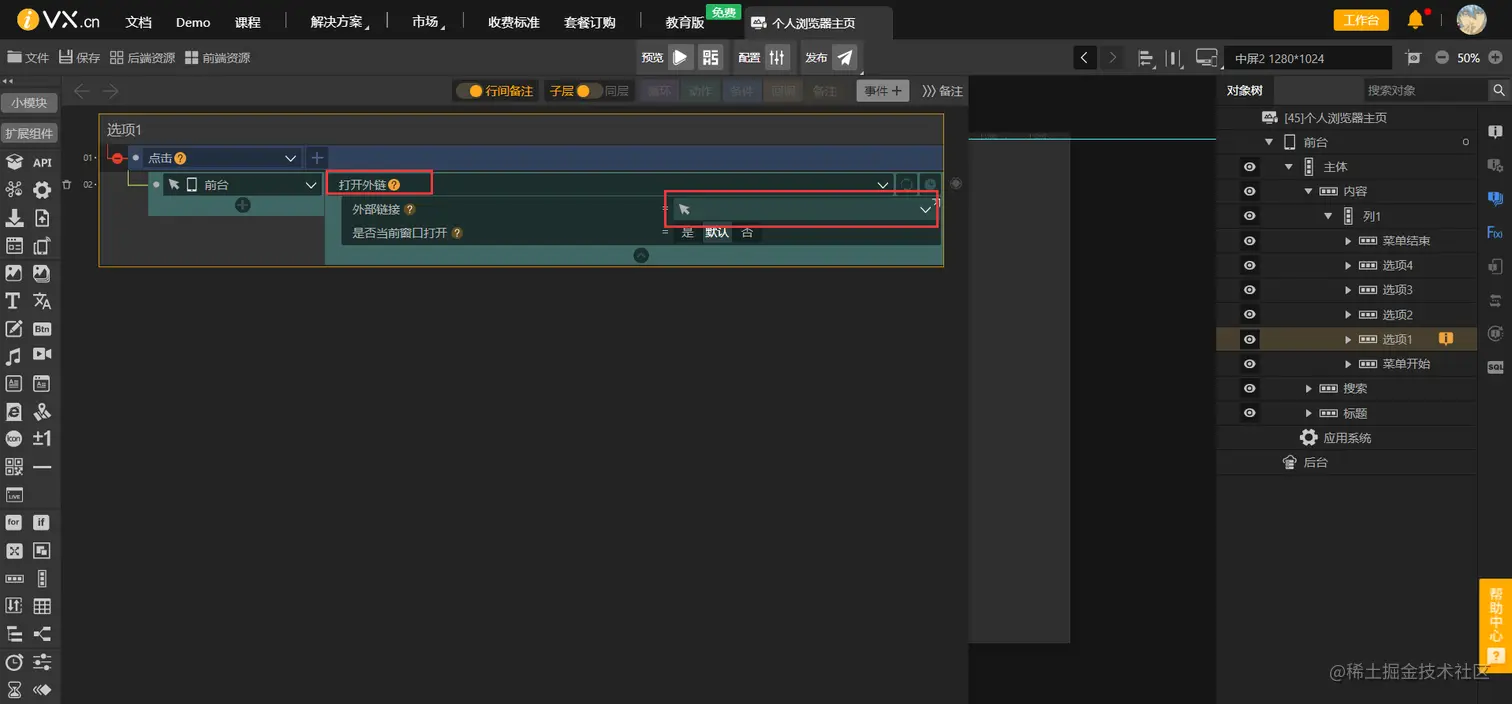Open the user avatar menu
This screenshot has height=704, width=1512.
[x=1471, y=20]
